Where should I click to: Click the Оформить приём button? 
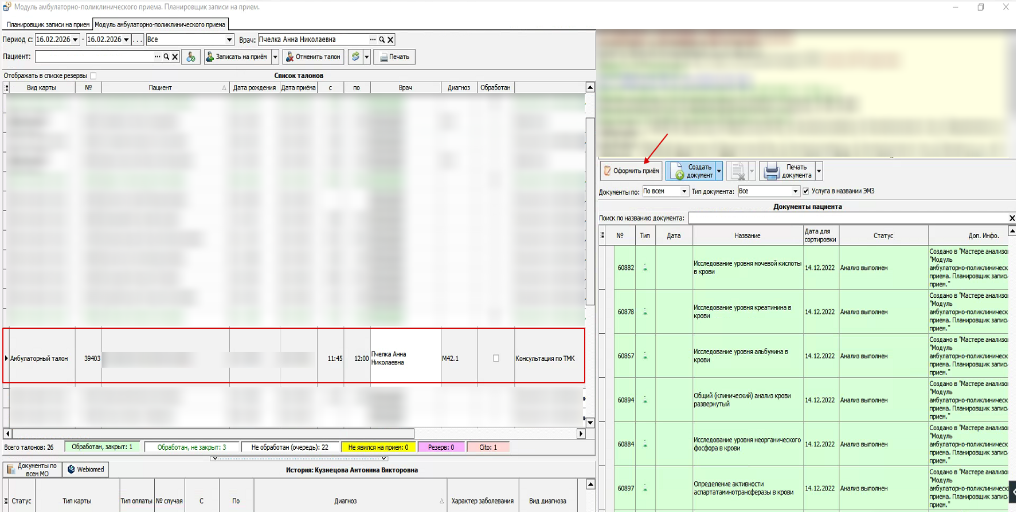[629, 171]
